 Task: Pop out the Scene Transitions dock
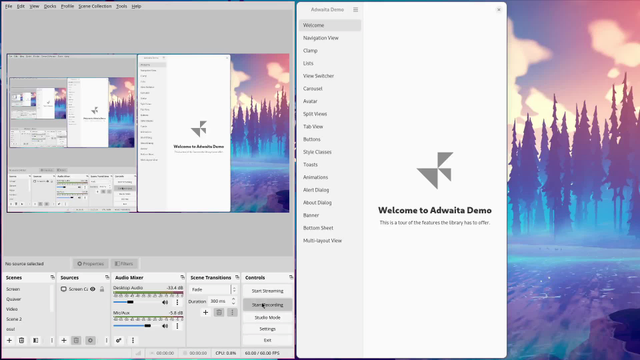coord(237,277)
